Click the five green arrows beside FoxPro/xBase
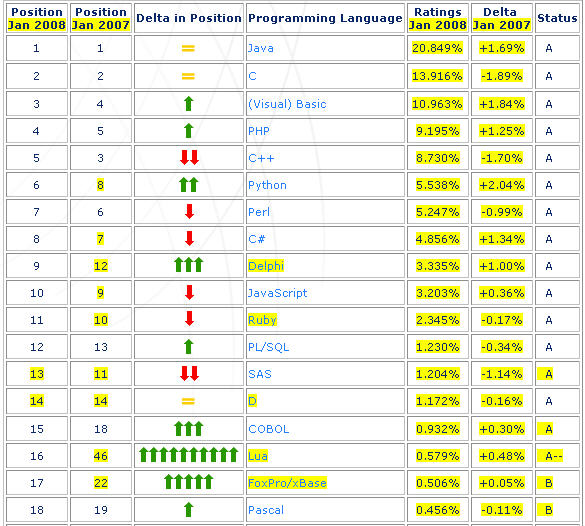 188,482
